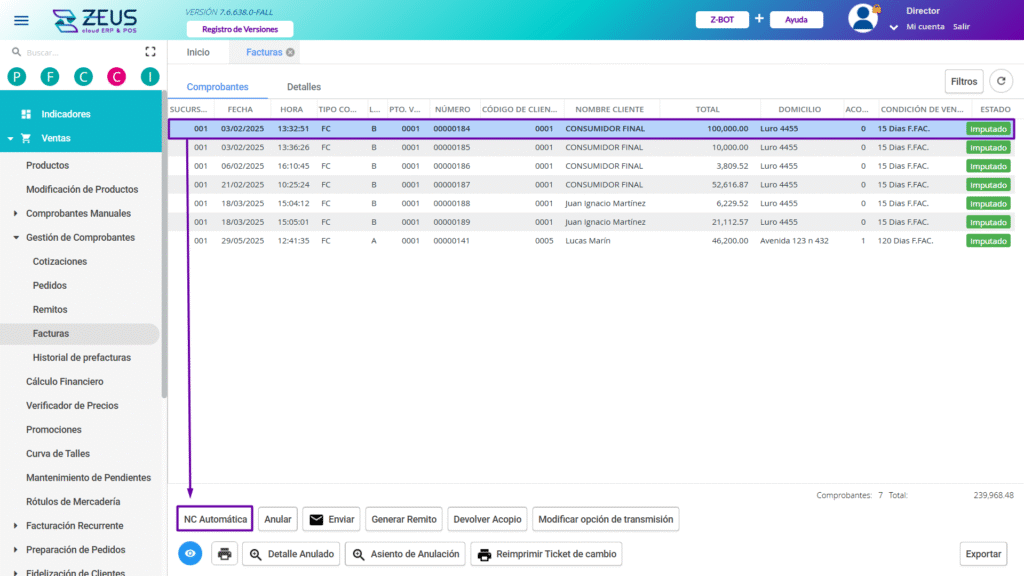1024x576 pixels.
Task: Open Verificador de Precios
Action: coord(72,406)
